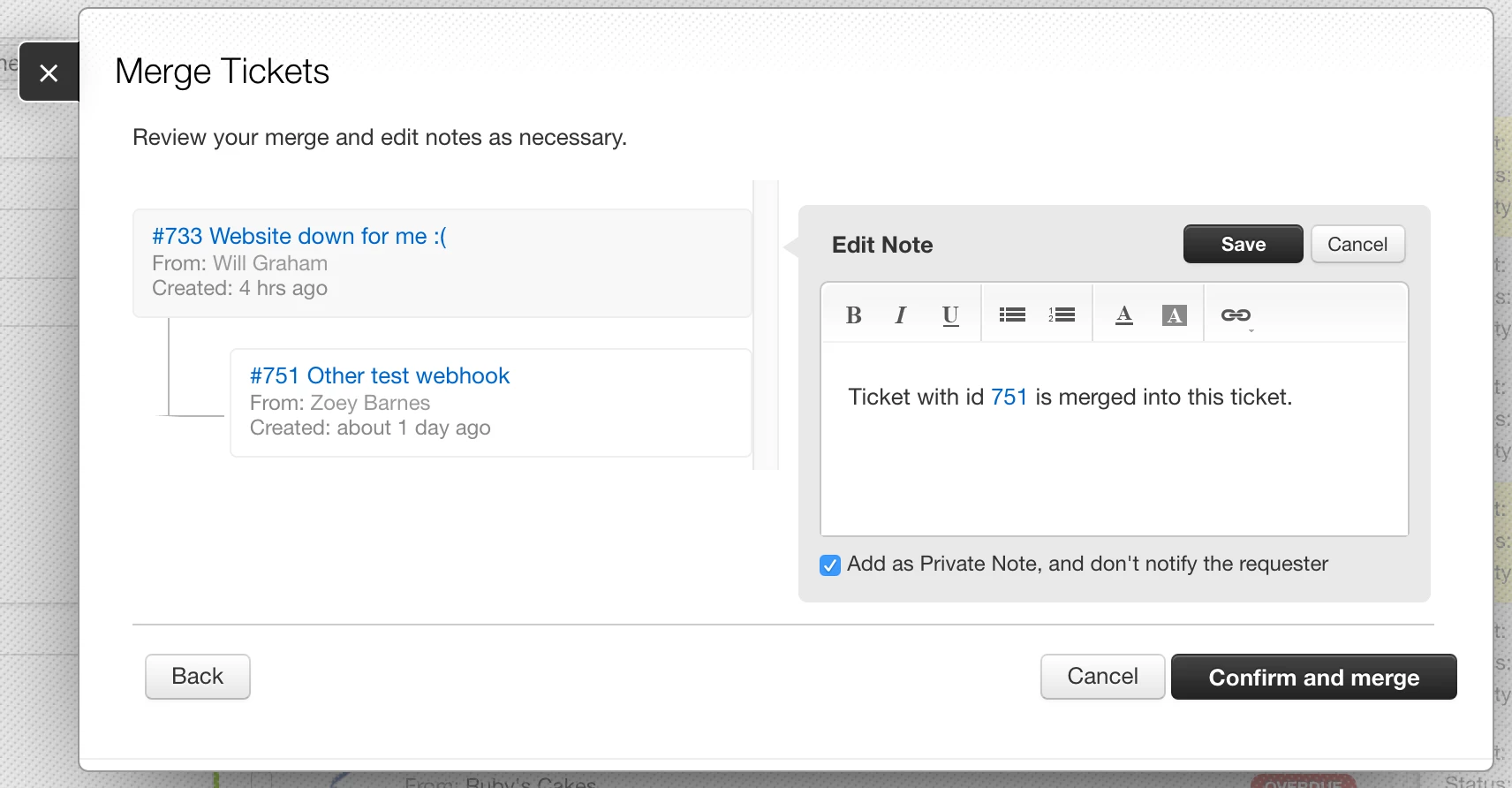Open ticket #751 Other test webhook
The image size is (1512, 788).
click(x=380, y=375)
